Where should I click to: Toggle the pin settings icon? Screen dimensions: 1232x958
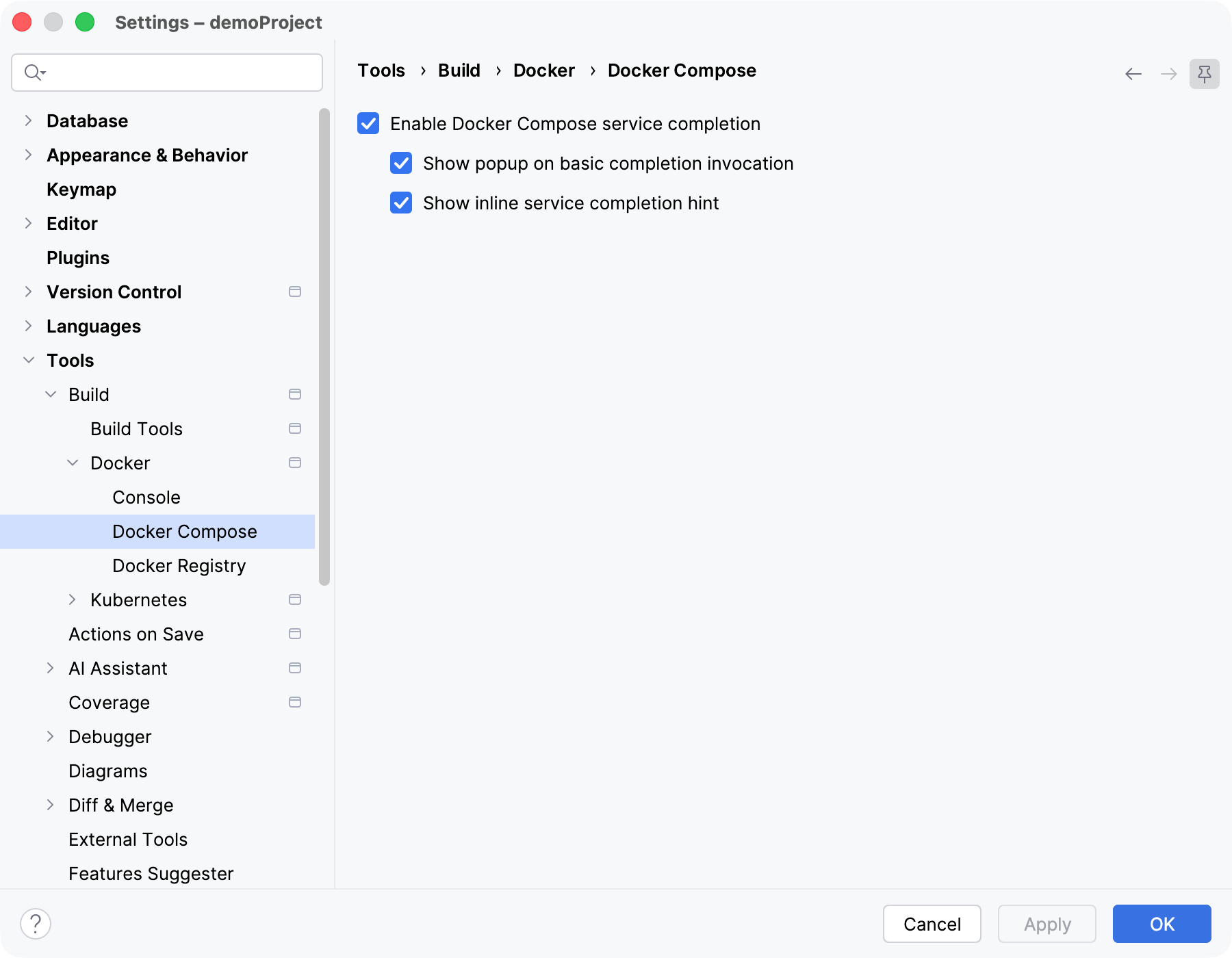[1205, 74]
